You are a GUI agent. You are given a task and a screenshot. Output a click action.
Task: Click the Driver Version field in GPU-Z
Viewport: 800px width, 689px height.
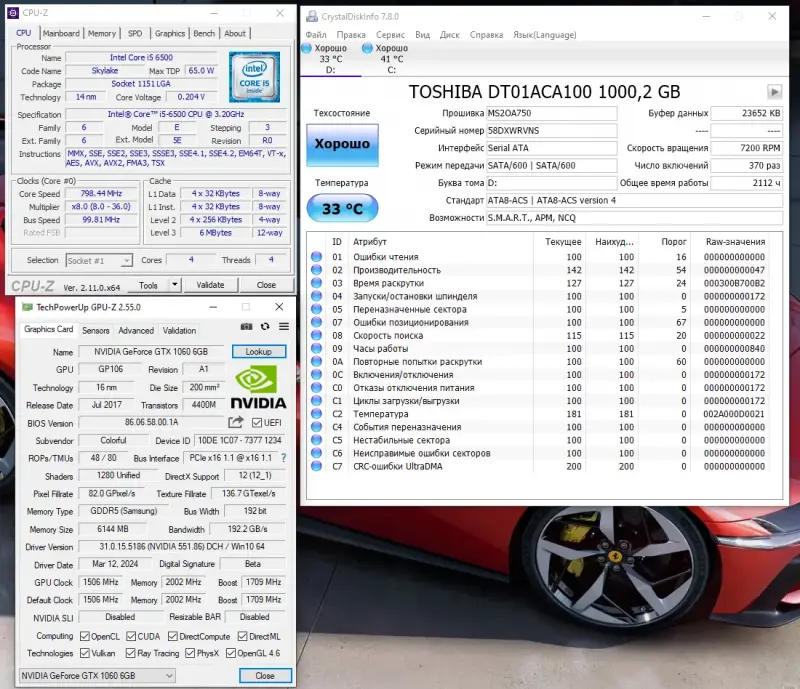pos(182,547)
